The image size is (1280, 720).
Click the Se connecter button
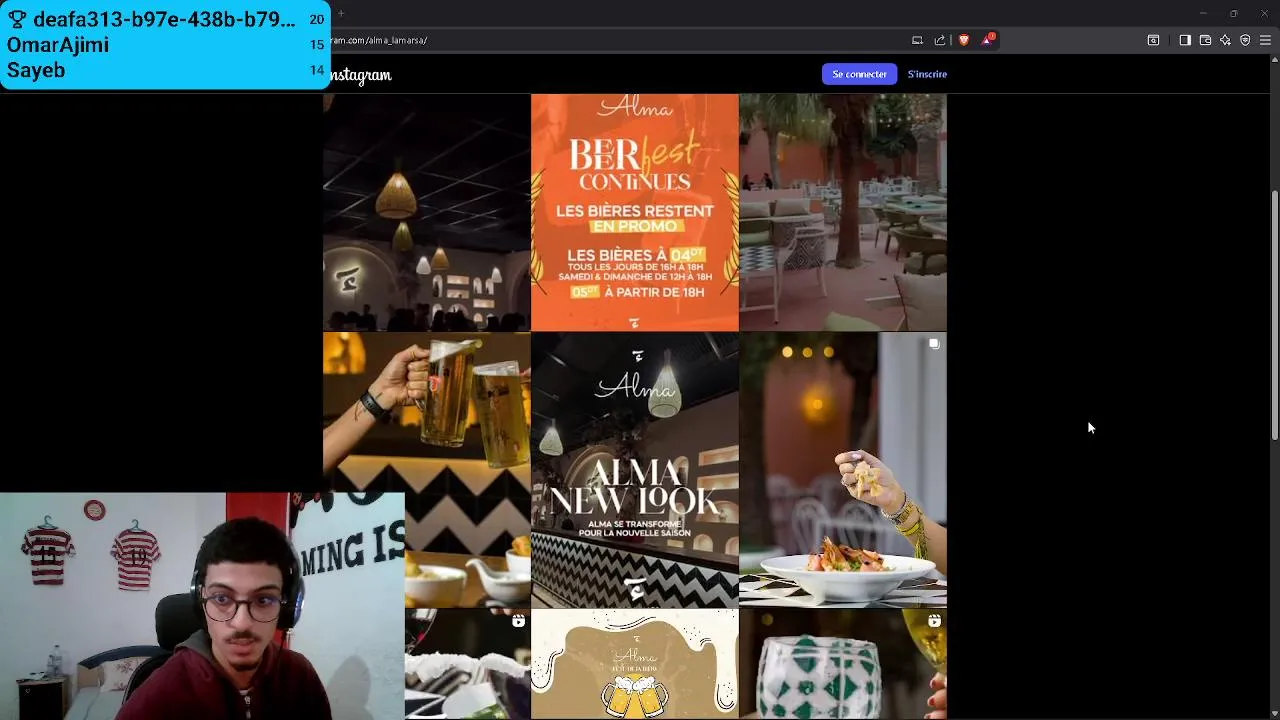pyautogui.click(x=859, y=74)
